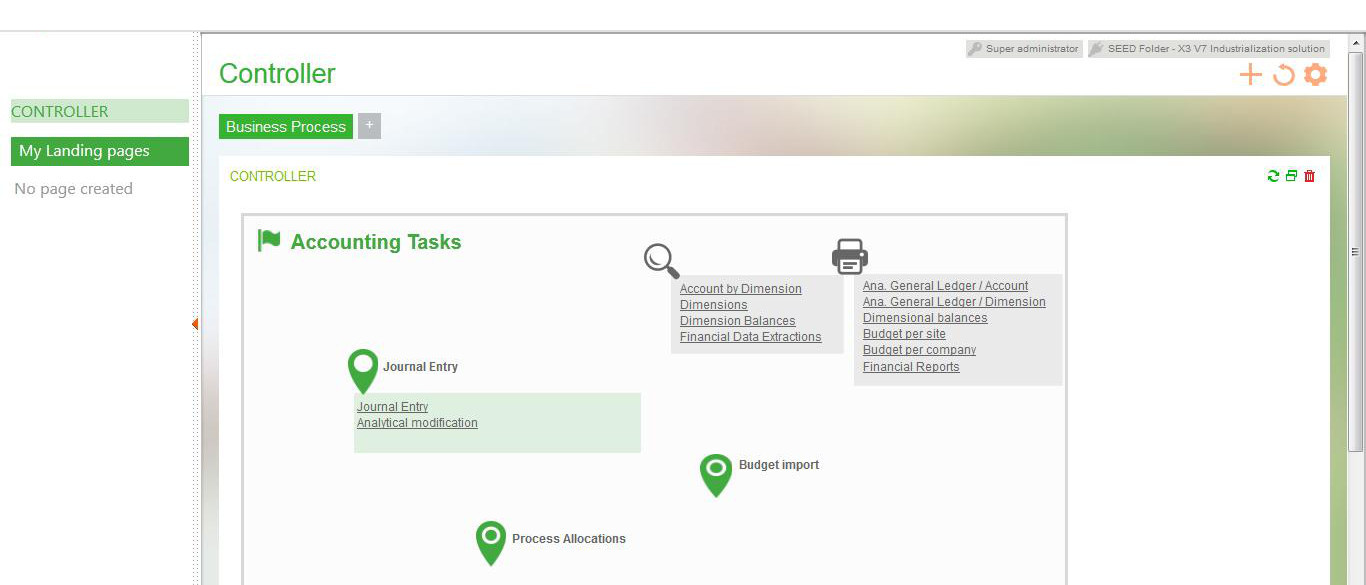Select CONTROLLER in the left sidebar
This screenshot has height=585, width=1366.
tap(99, 111)
